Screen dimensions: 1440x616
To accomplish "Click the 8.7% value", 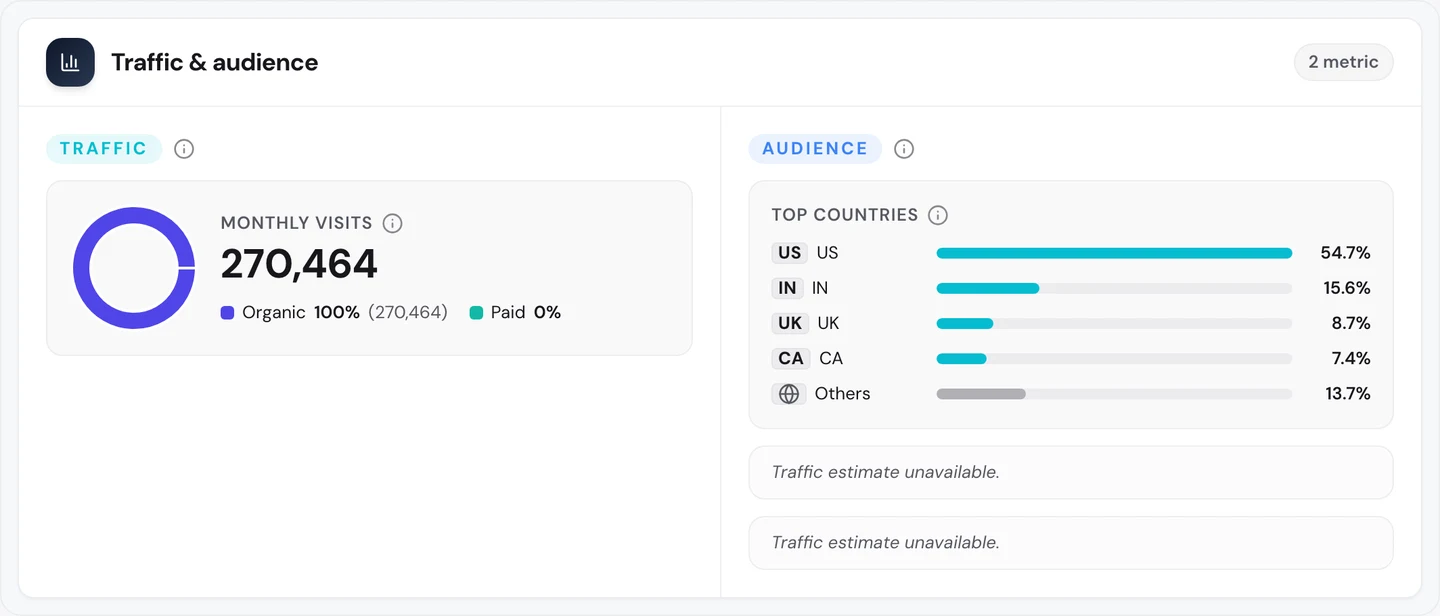I will [x=1350, y=323].
